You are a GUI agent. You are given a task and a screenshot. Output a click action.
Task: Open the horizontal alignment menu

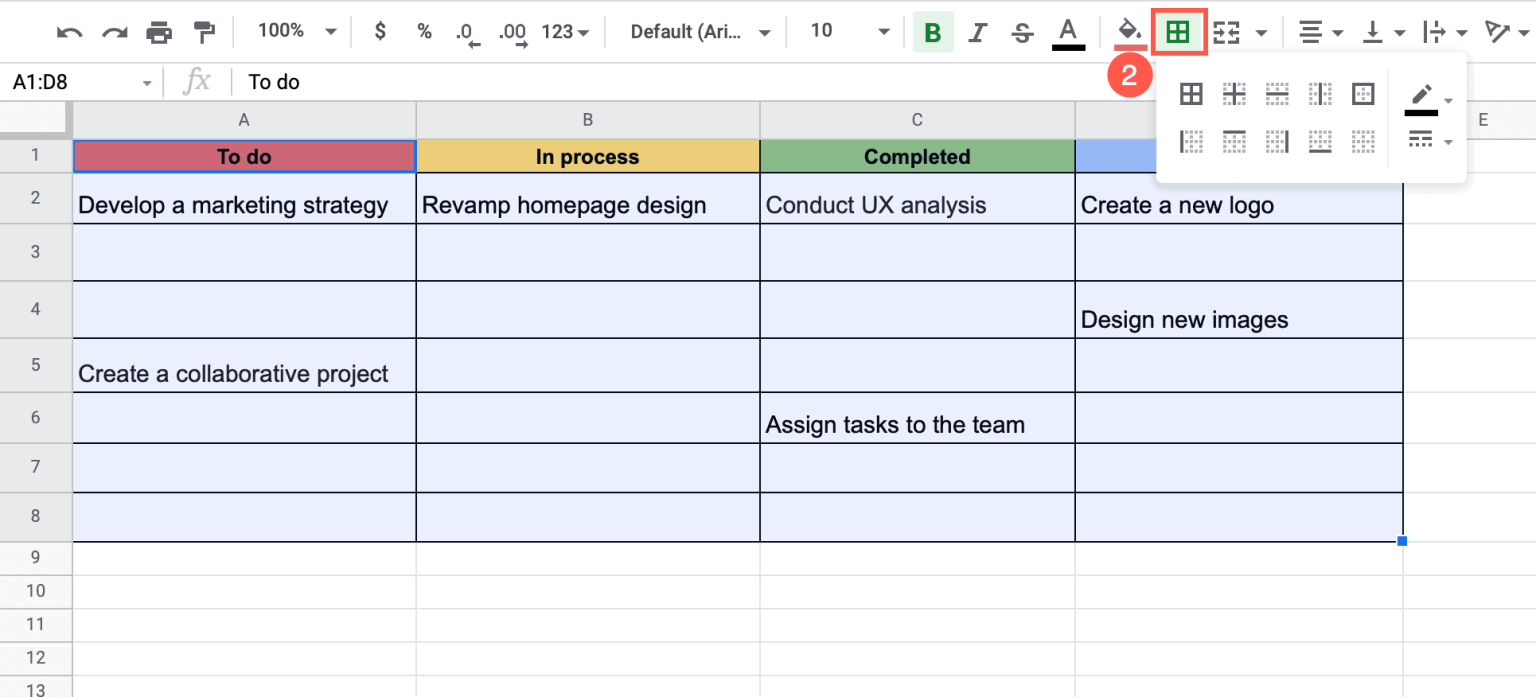pos(1318,31)
